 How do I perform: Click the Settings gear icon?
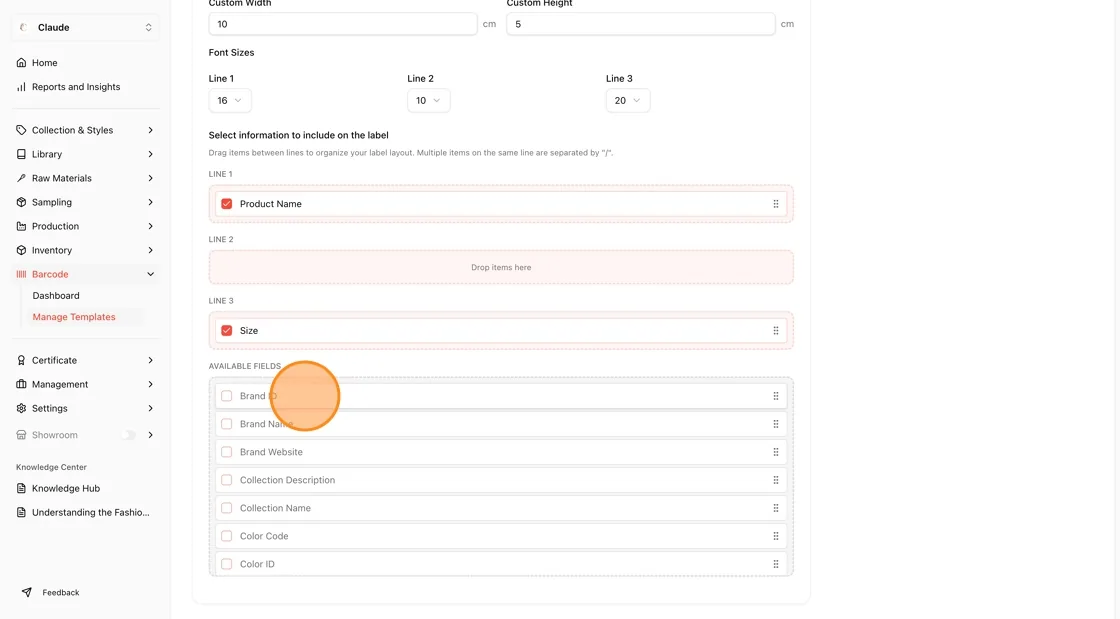point(21,408)
